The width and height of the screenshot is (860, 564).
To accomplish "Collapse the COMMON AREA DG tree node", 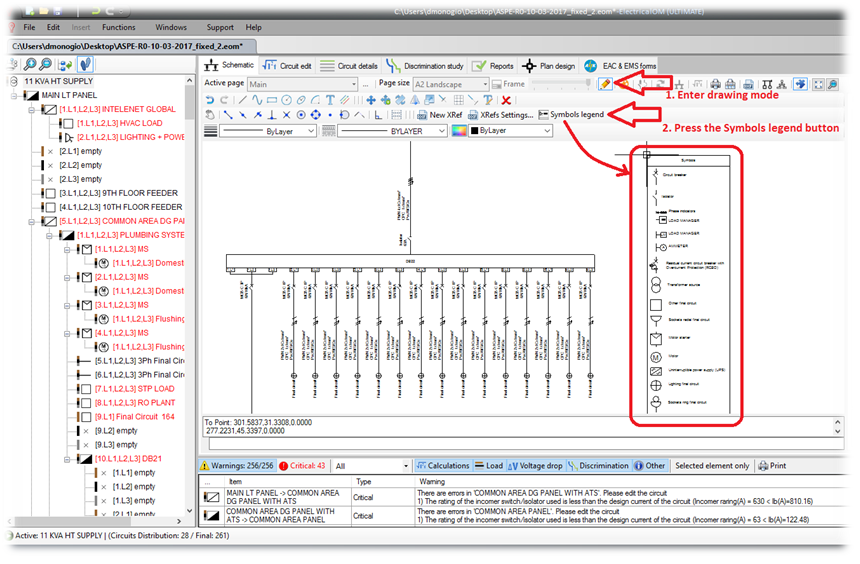I will 32,222.
